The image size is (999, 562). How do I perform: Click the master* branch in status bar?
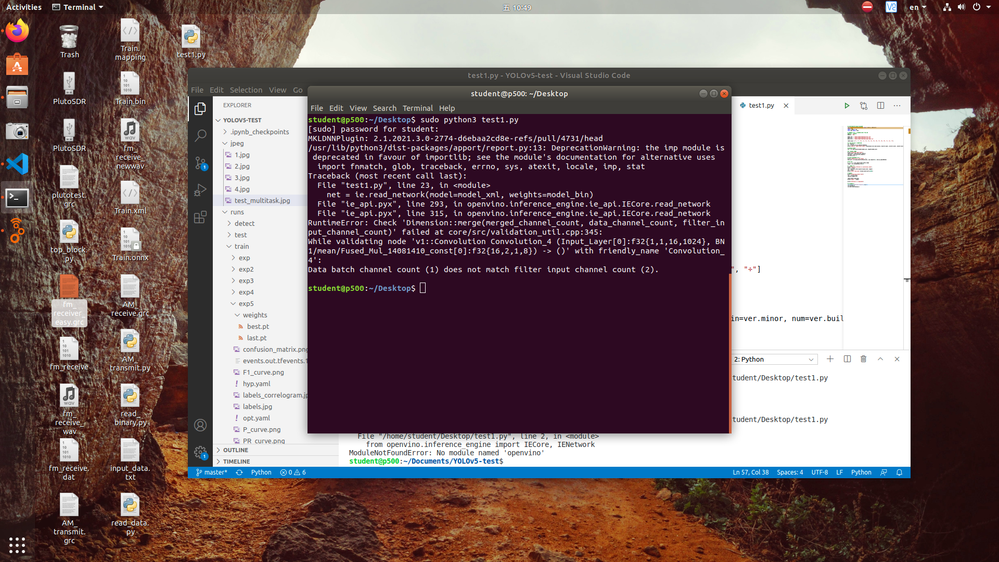(212, 473)
